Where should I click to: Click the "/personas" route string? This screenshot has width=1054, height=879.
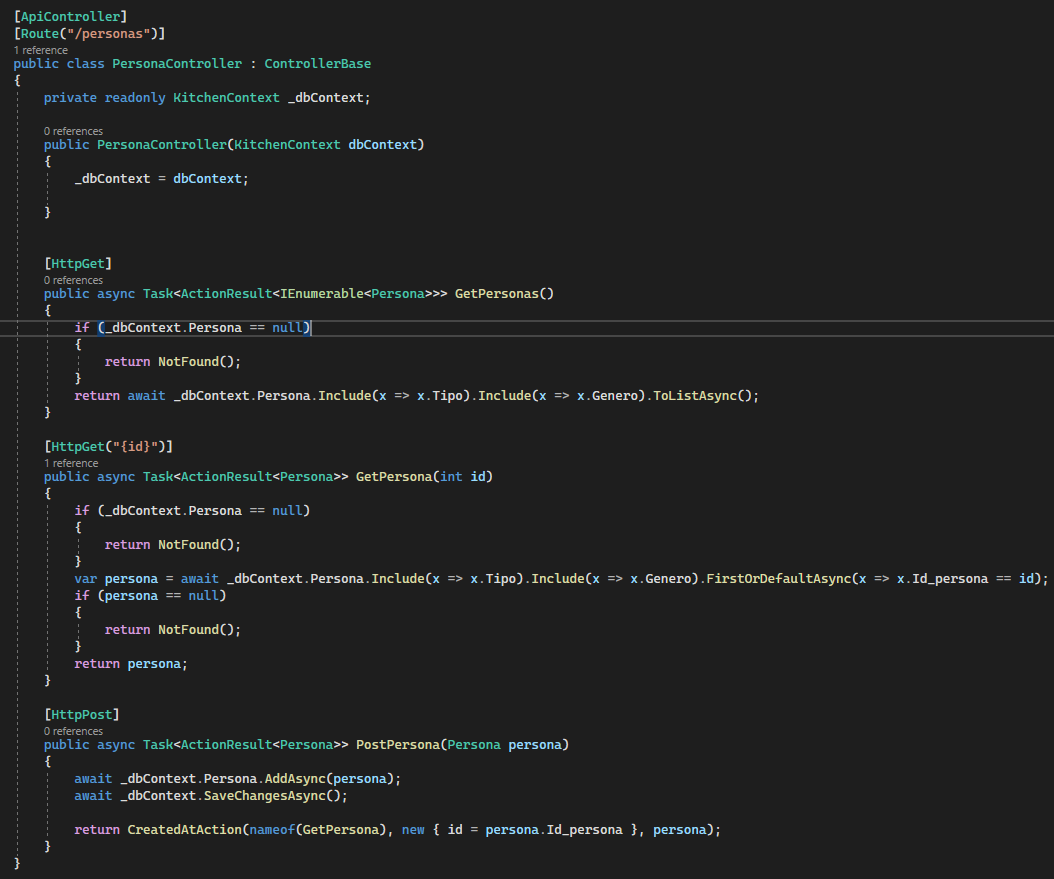[x=108, y=34]
